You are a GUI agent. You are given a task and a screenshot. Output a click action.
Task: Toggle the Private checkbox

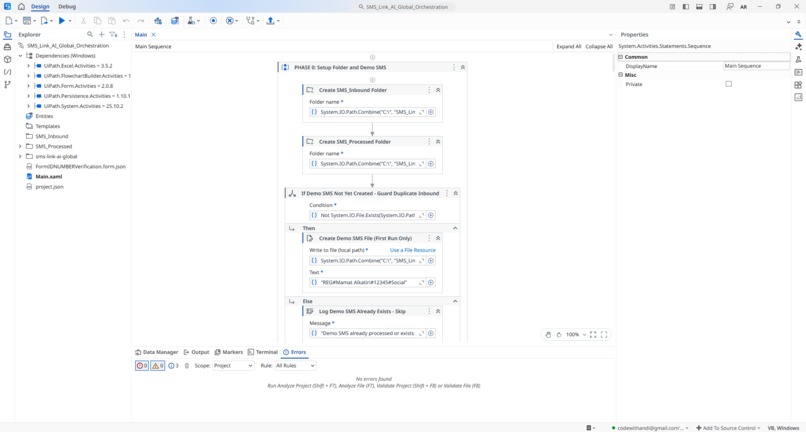pos(728,84)
